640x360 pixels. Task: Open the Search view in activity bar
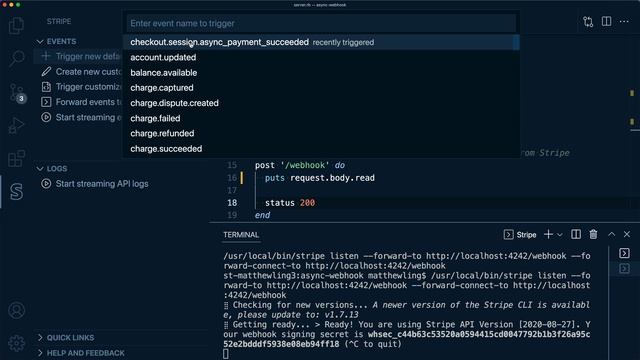coord(16,58)
